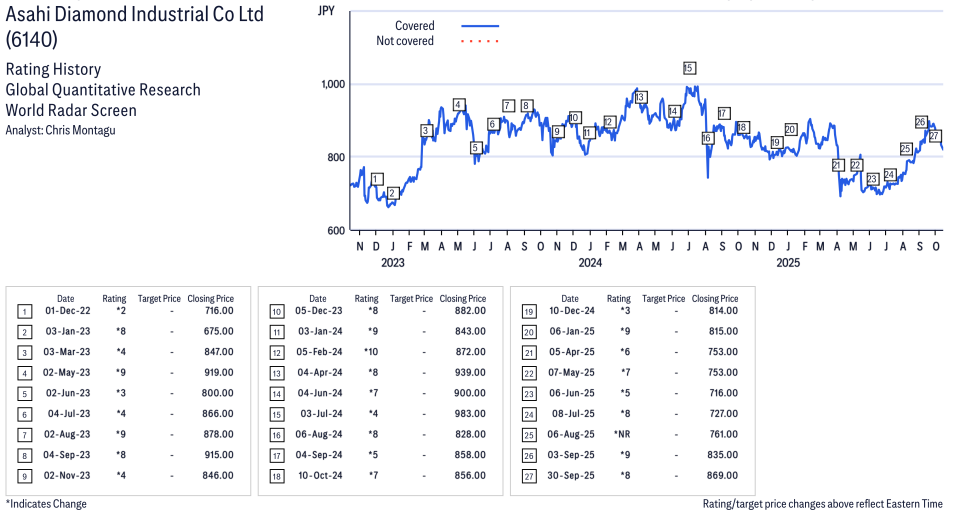Click the 2024 year label on the x-axis

point(590,263)
